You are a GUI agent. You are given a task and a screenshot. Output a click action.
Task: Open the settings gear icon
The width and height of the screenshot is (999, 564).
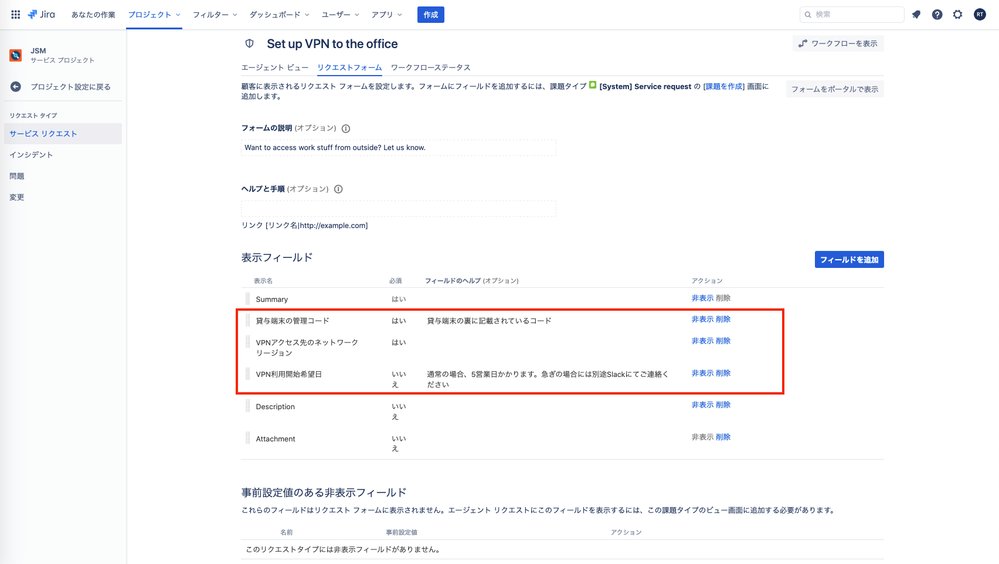(958, 14)
